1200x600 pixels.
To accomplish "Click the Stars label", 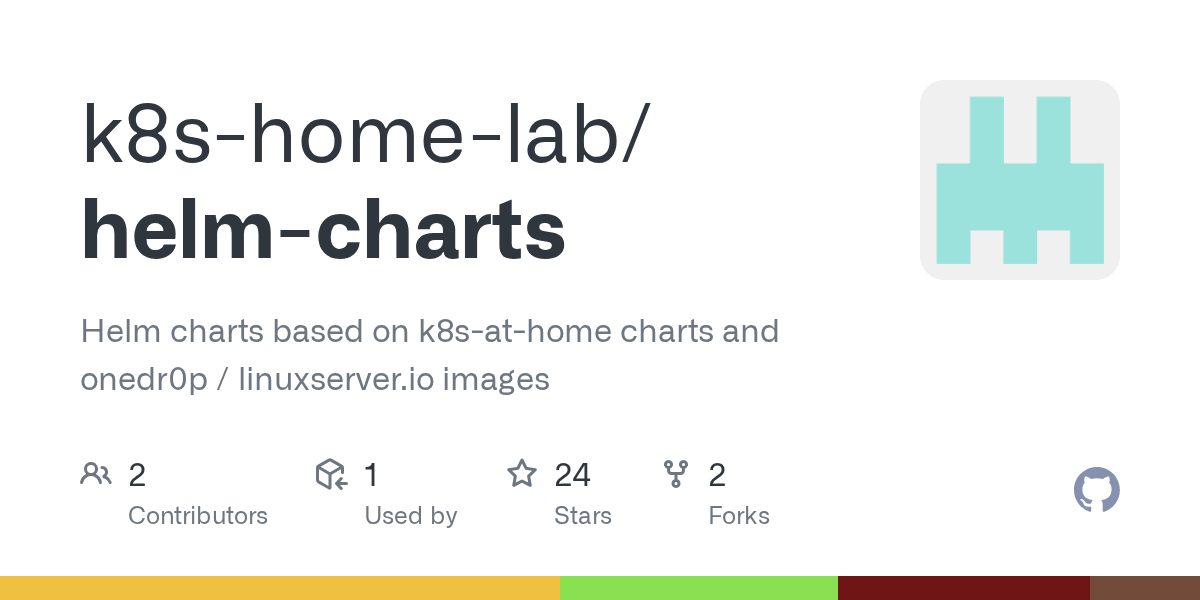I will pos(583,516).
